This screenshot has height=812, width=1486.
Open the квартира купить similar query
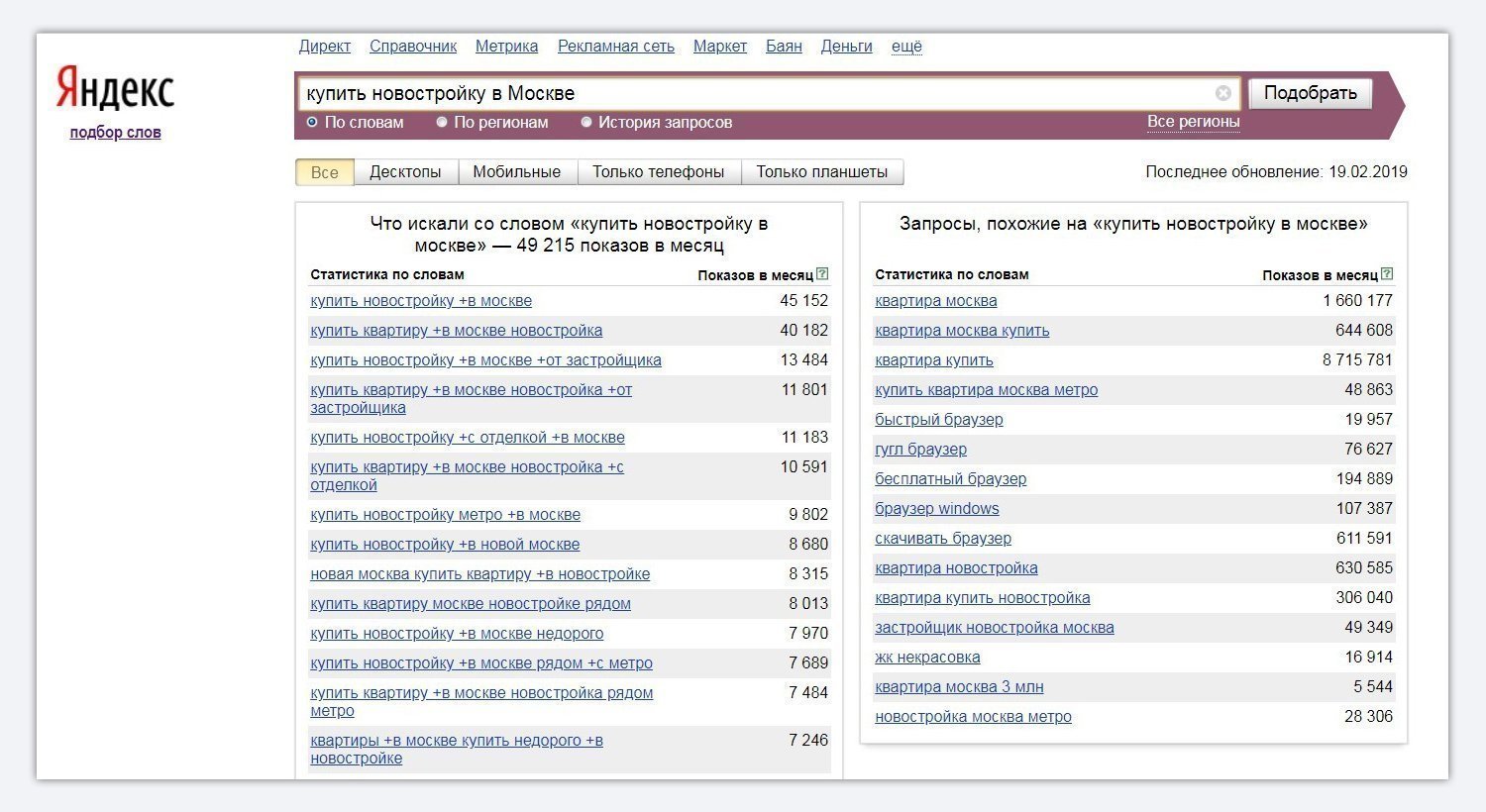[934, 360]
